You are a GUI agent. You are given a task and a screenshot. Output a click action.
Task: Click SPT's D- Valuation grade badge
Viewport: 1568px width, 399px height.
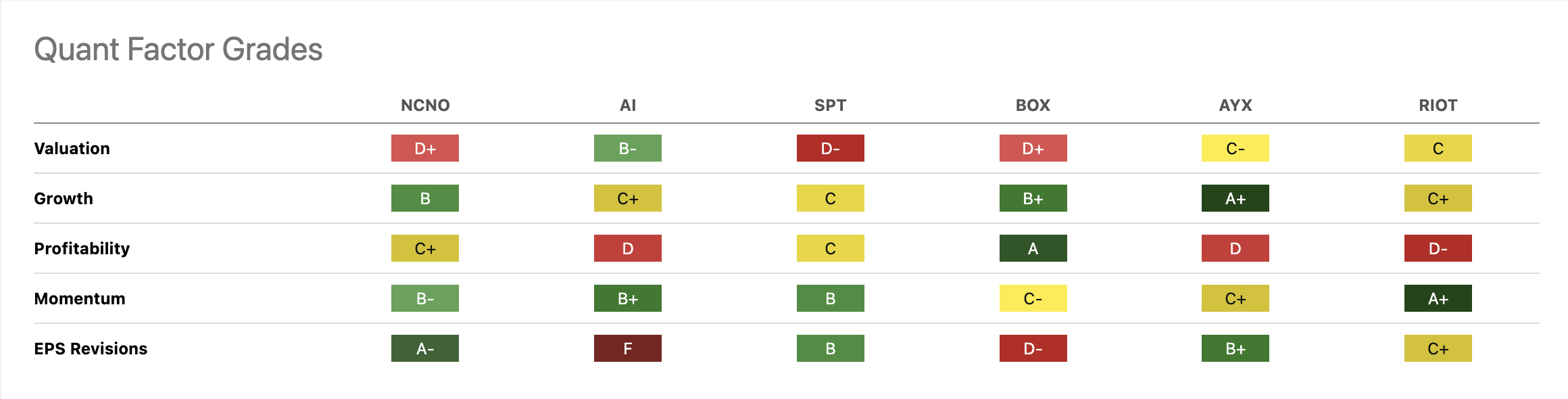(x=830, y=149)
